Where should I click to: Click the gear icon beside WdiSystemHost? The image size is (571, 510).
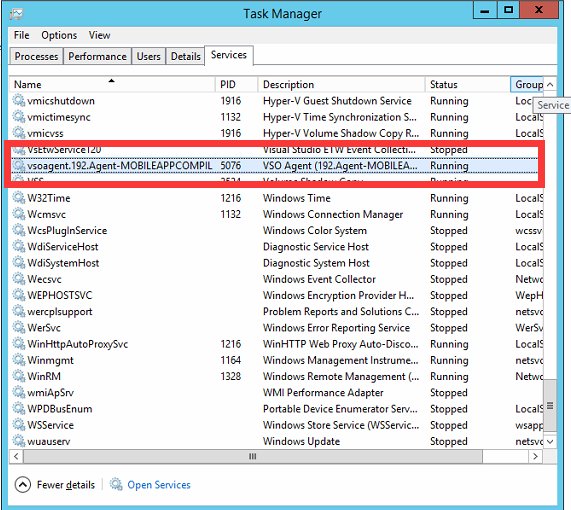tap(19, 263)
